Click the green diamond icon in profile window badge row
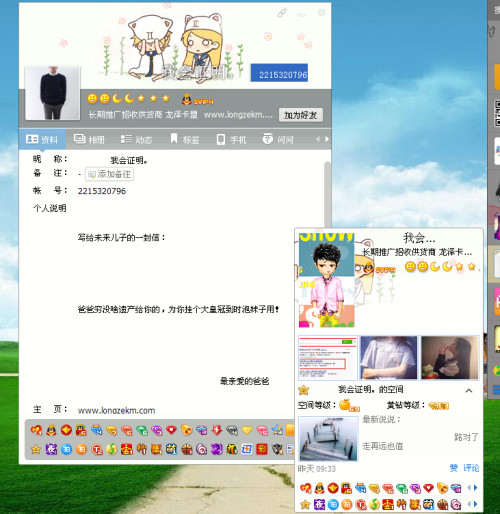 click(142, 431)
